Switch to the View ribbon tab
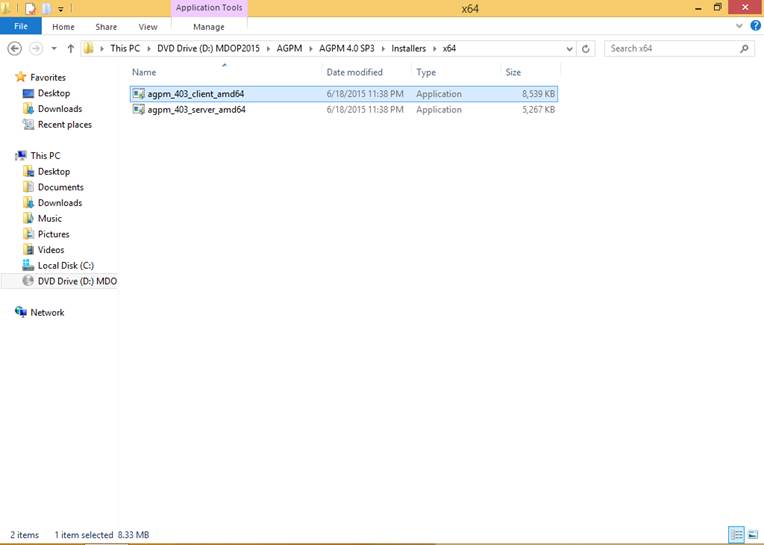Viewport: 764px width, 545px height. click(x=148, y=27)
